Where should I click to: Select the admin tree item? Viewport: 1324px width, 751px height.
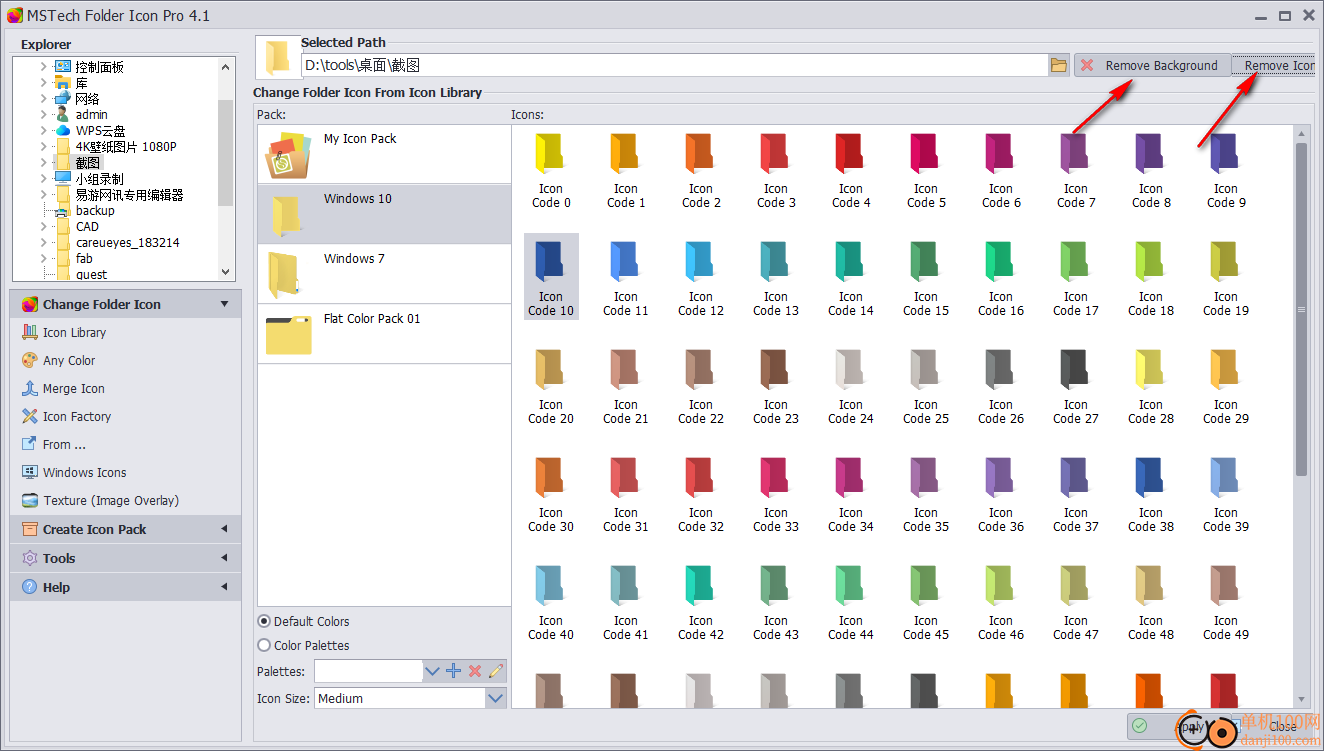click(92, 115)
